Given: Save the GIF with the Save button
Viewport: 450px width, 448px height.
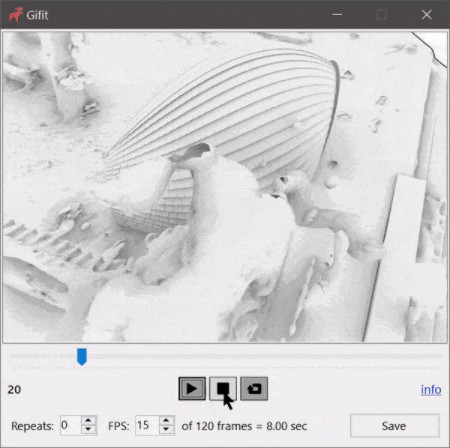Looking at the screenshot, I should 395,426.
